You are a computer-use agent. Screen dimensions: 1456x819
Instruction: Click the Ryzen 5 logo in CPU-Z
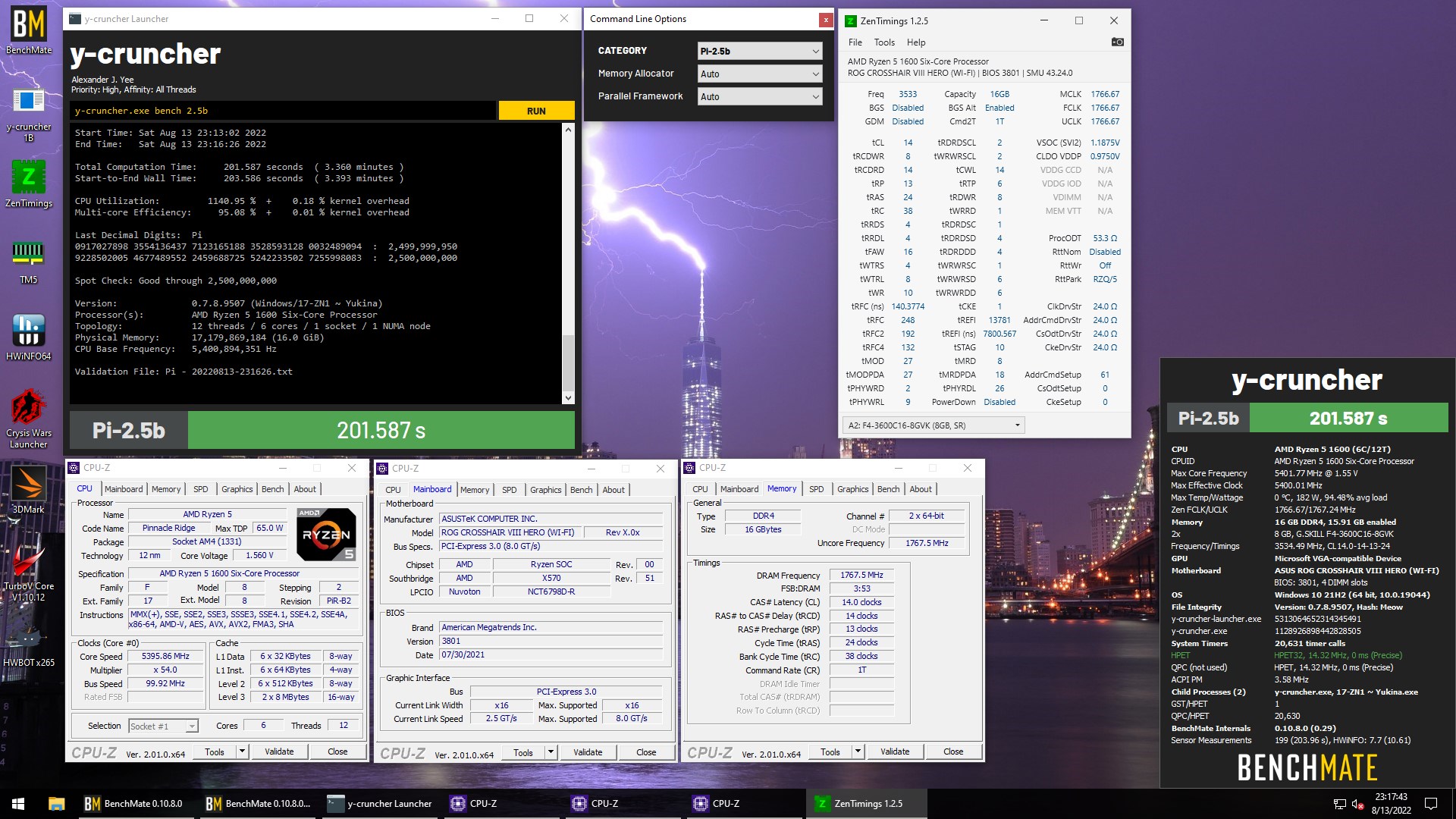pyautogui.click(x=326, y=534)
